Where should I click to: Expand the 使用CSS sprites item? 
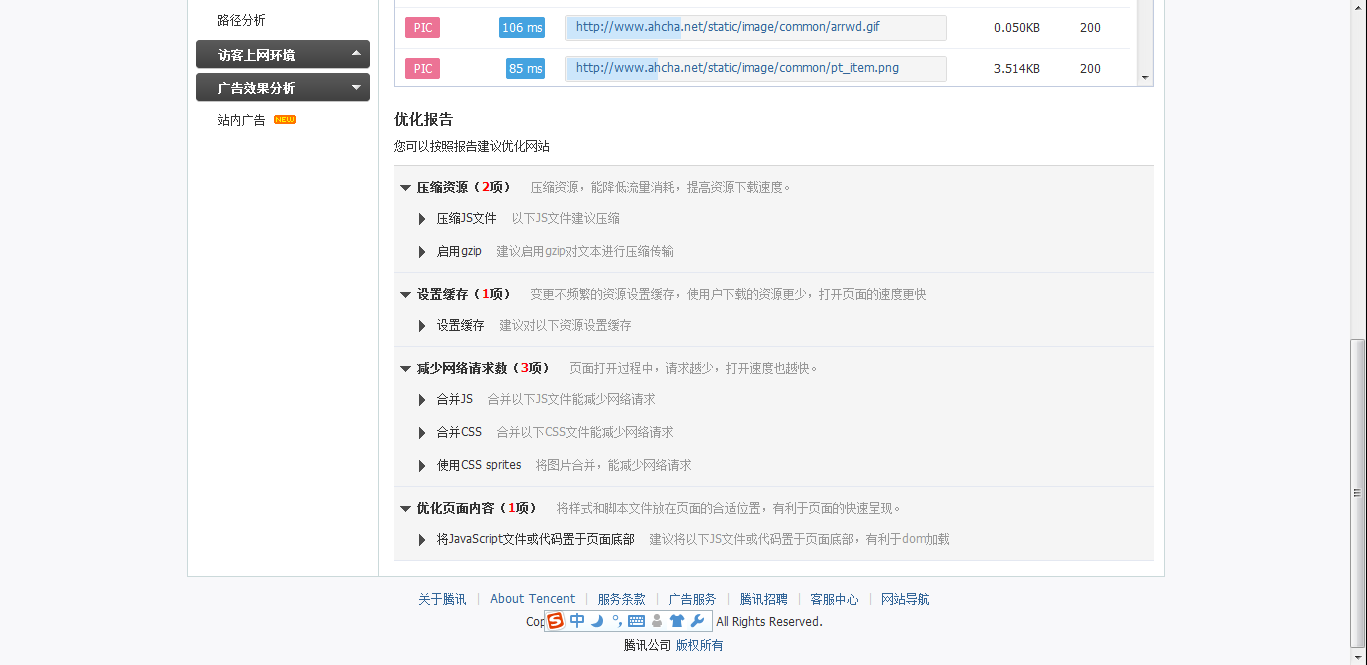(422, 466)
